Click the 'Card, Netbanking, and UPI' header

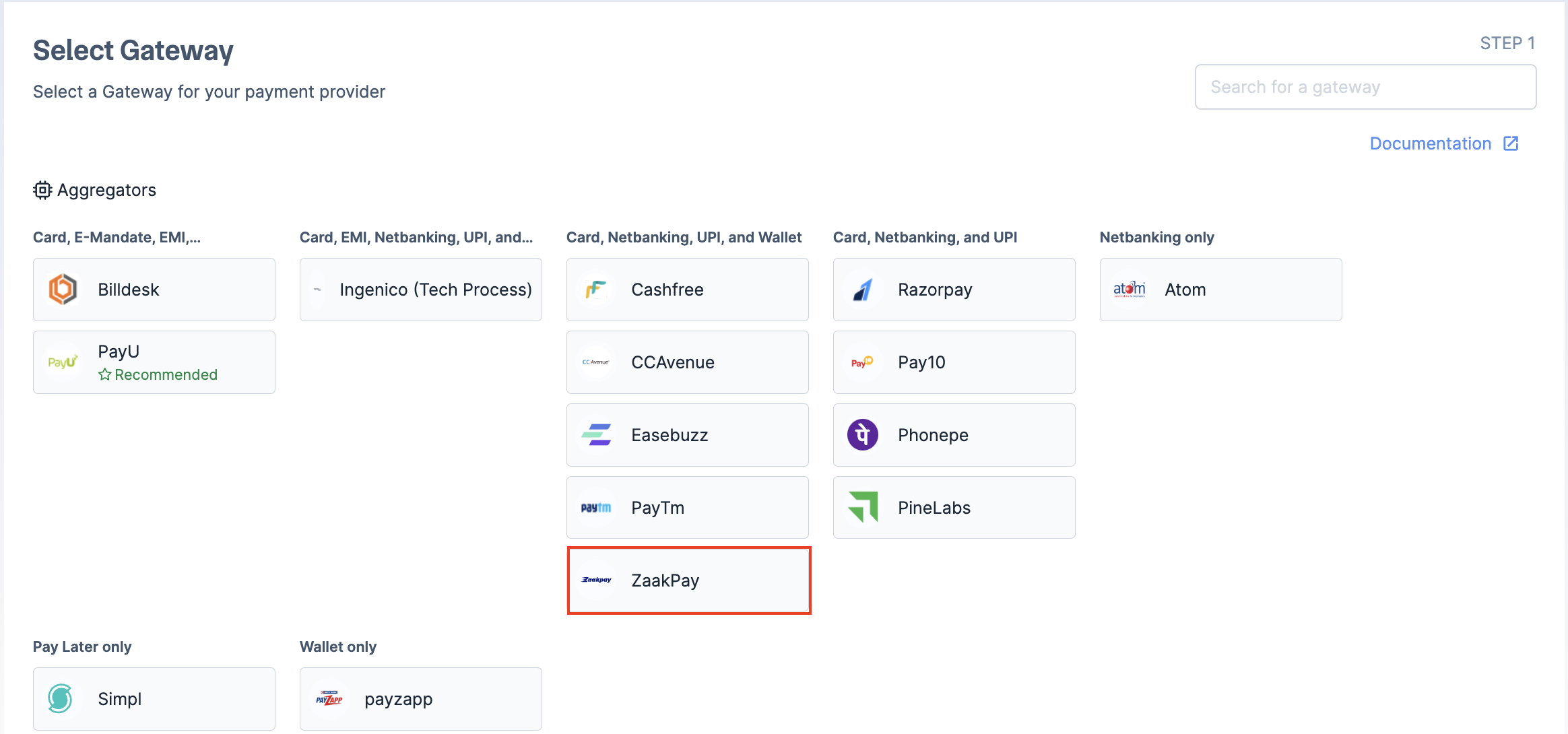tap(925, 237)
